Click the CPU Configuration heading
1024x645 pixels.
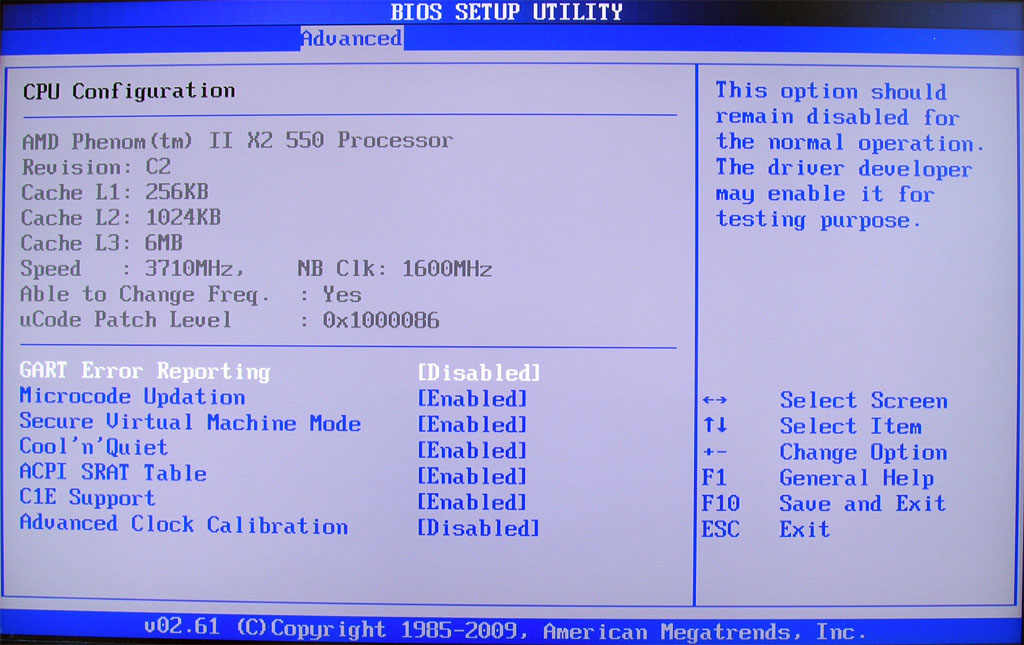point(129,91)
